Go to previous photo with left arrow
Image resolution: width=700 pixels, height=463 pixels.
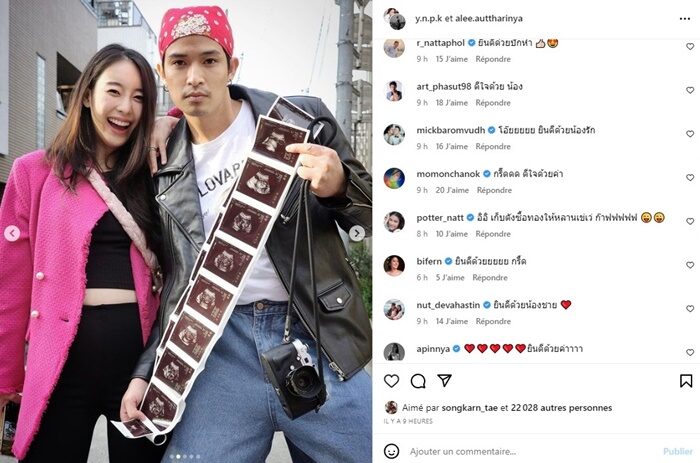(12, 233)
